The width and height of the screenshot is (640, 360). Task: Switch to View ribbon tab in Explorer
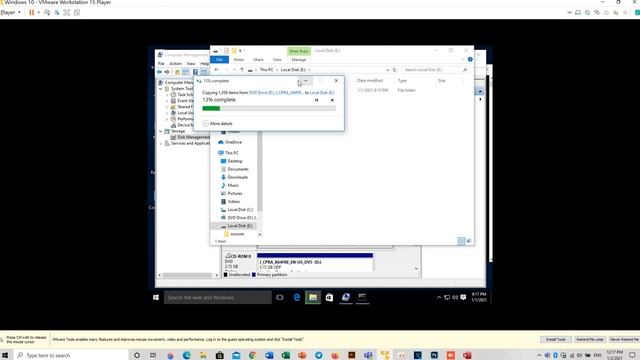pyautogui.click(x=277, y=60)
